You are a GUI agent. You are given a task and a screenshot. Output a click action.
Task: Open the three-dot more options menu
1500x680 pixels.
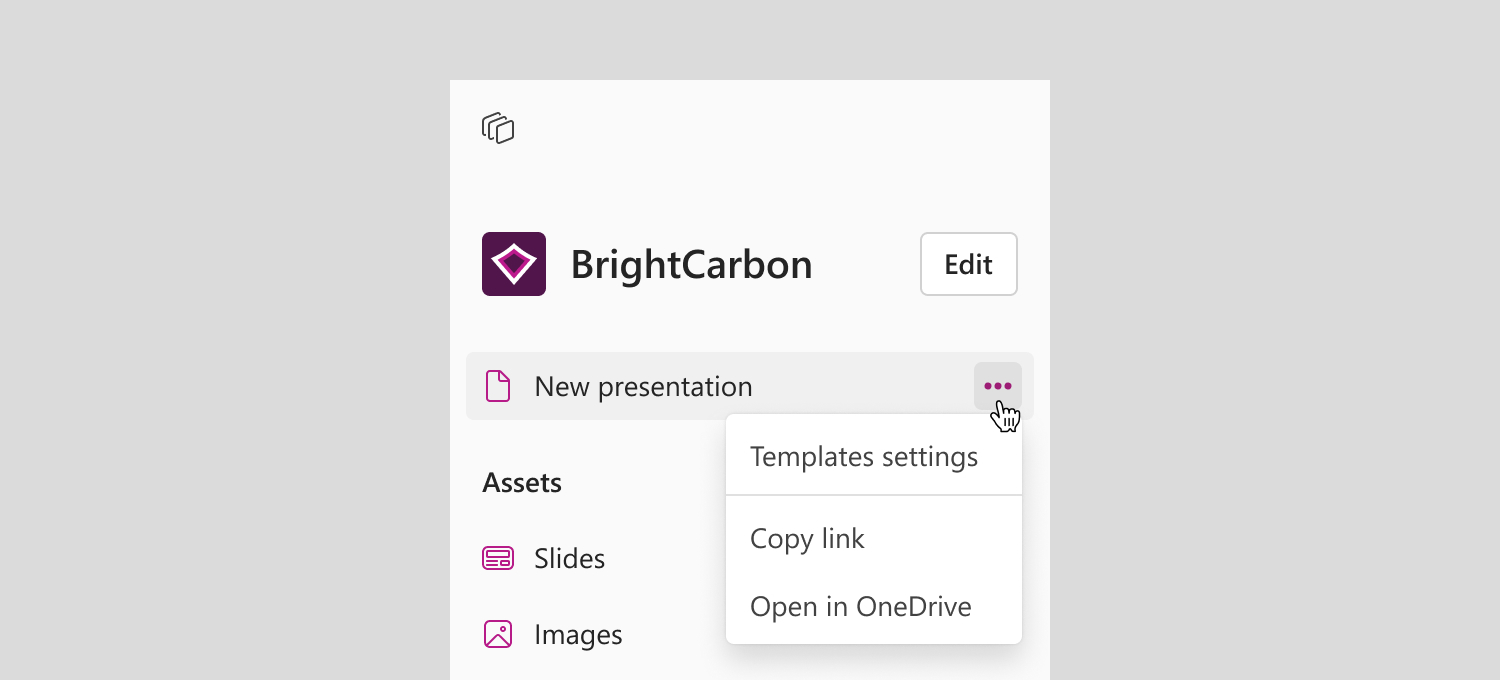point(998,386)
